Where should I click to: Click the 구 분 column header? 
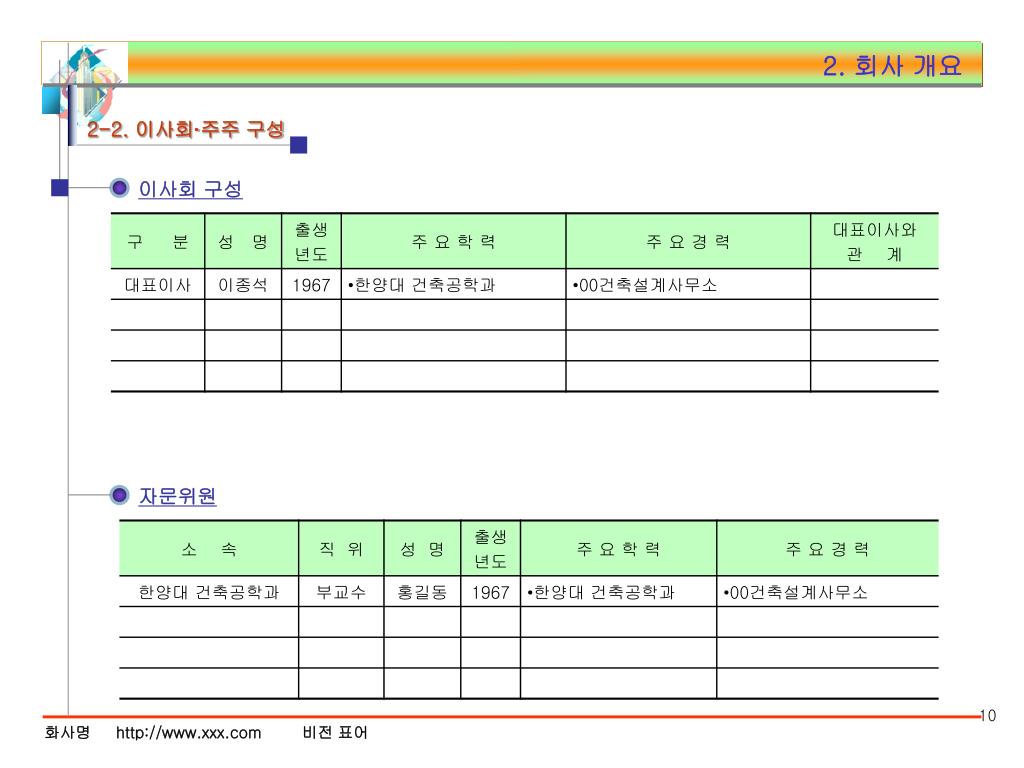click(158, 242)
